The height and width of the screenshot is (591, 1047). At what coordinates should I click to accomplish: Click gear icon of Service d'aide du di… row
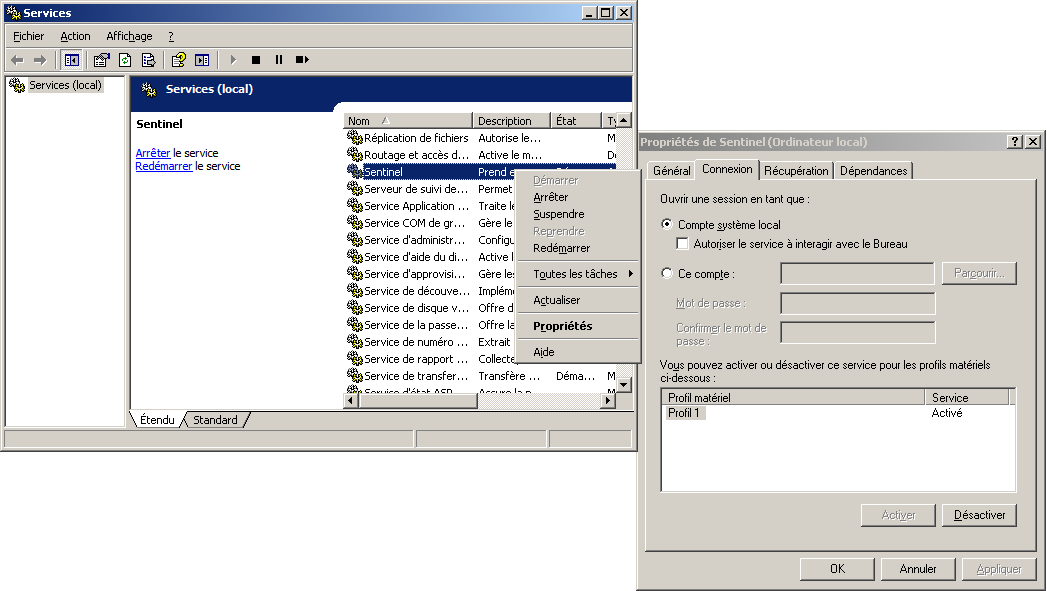click(x=355, y=257)
